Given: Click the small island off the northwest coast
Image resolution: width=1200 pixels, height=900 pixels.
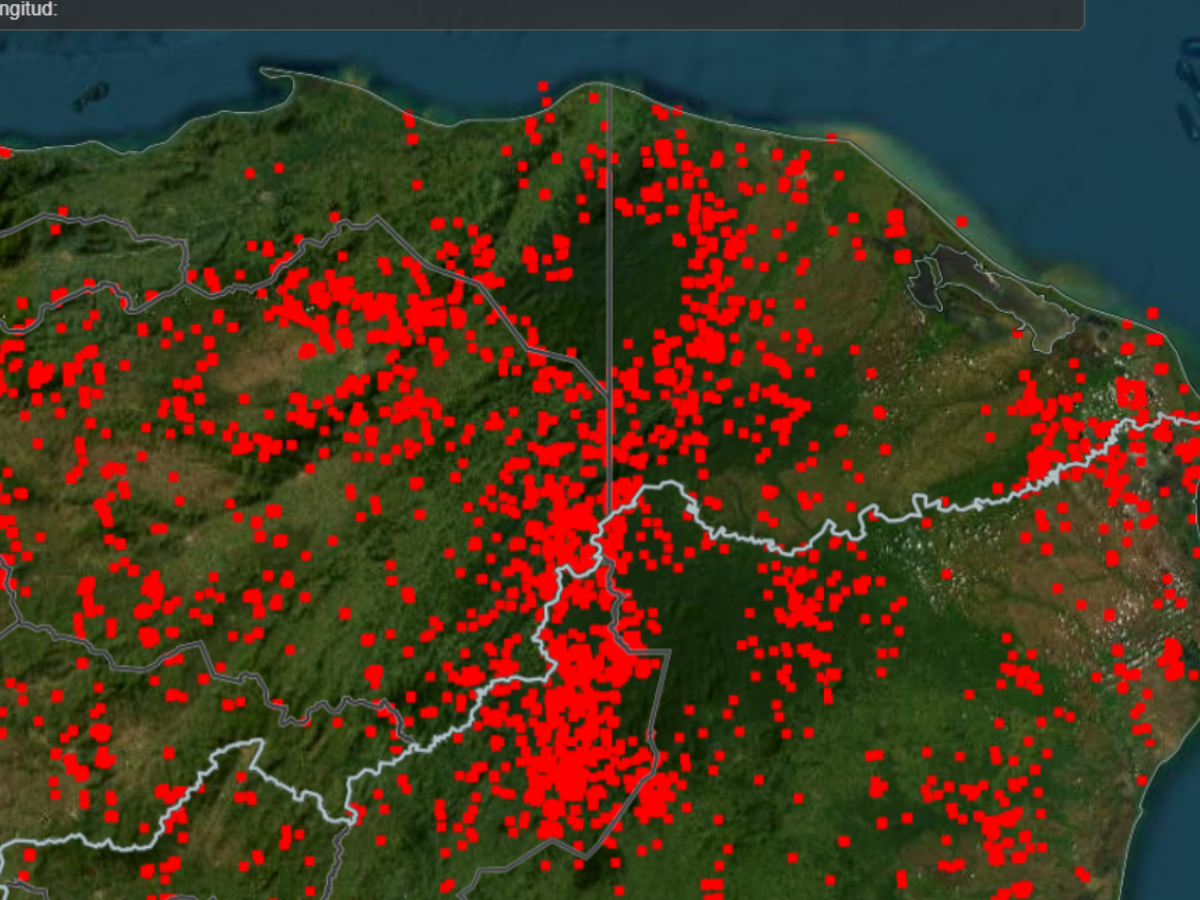Looking at the screenshot, I should pos(90,95).
